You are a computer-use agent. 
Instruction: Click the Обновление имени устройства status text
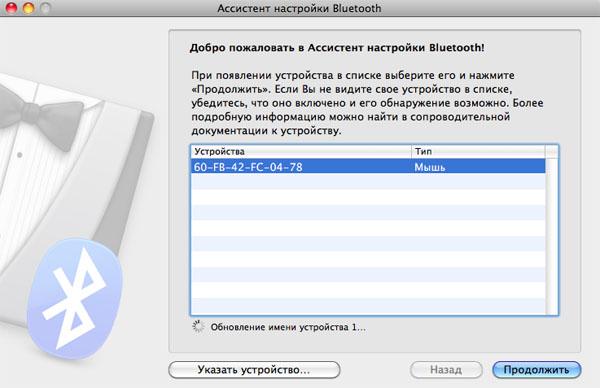coord(288,327)
